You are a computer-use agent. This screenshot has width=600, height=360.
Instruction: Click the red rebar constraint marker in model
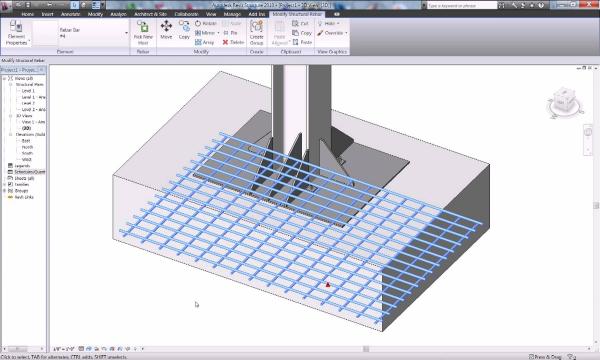tap(328, 285)
